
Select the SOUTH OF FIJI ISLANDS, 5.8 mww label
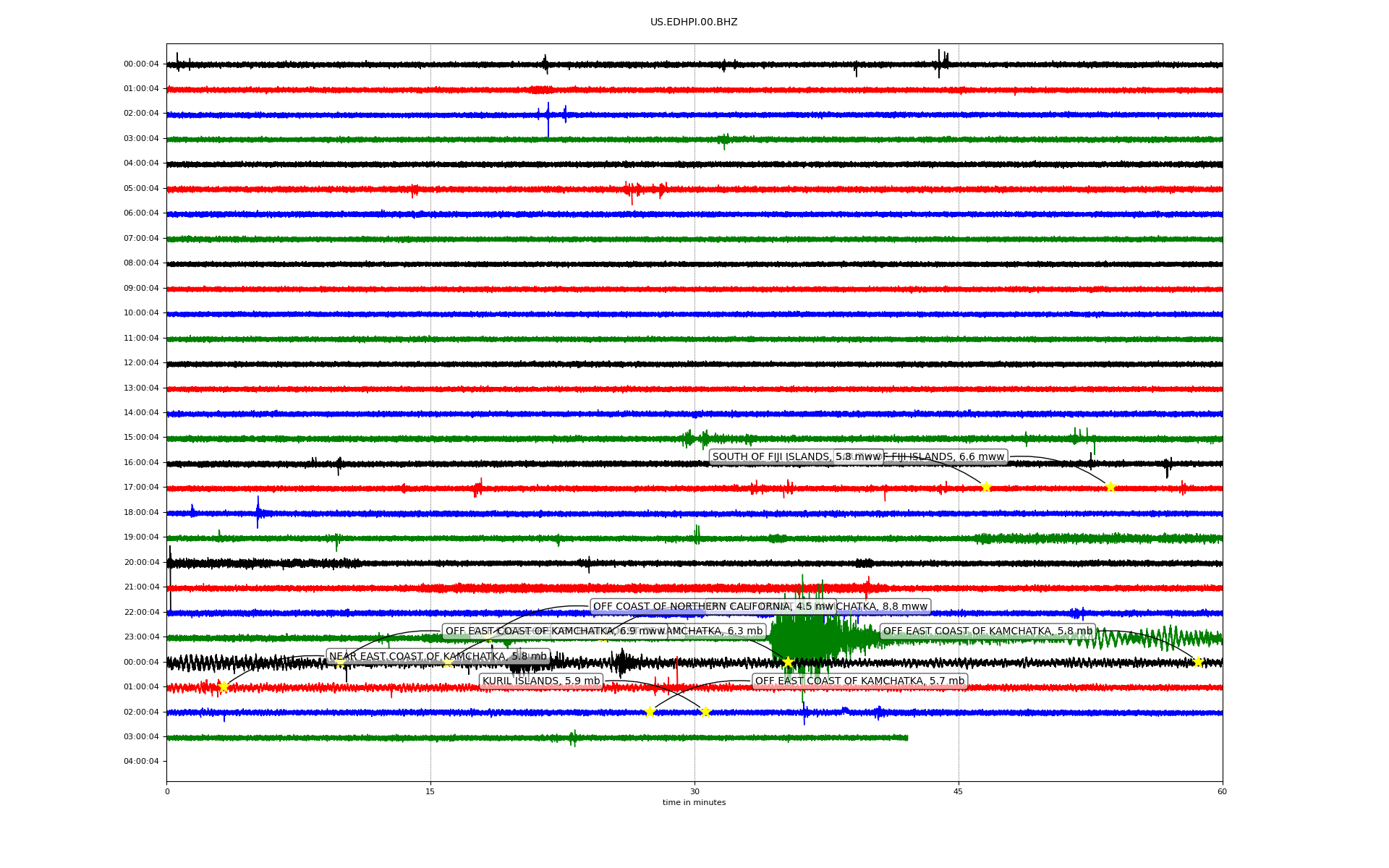click(x=796, y=456)
